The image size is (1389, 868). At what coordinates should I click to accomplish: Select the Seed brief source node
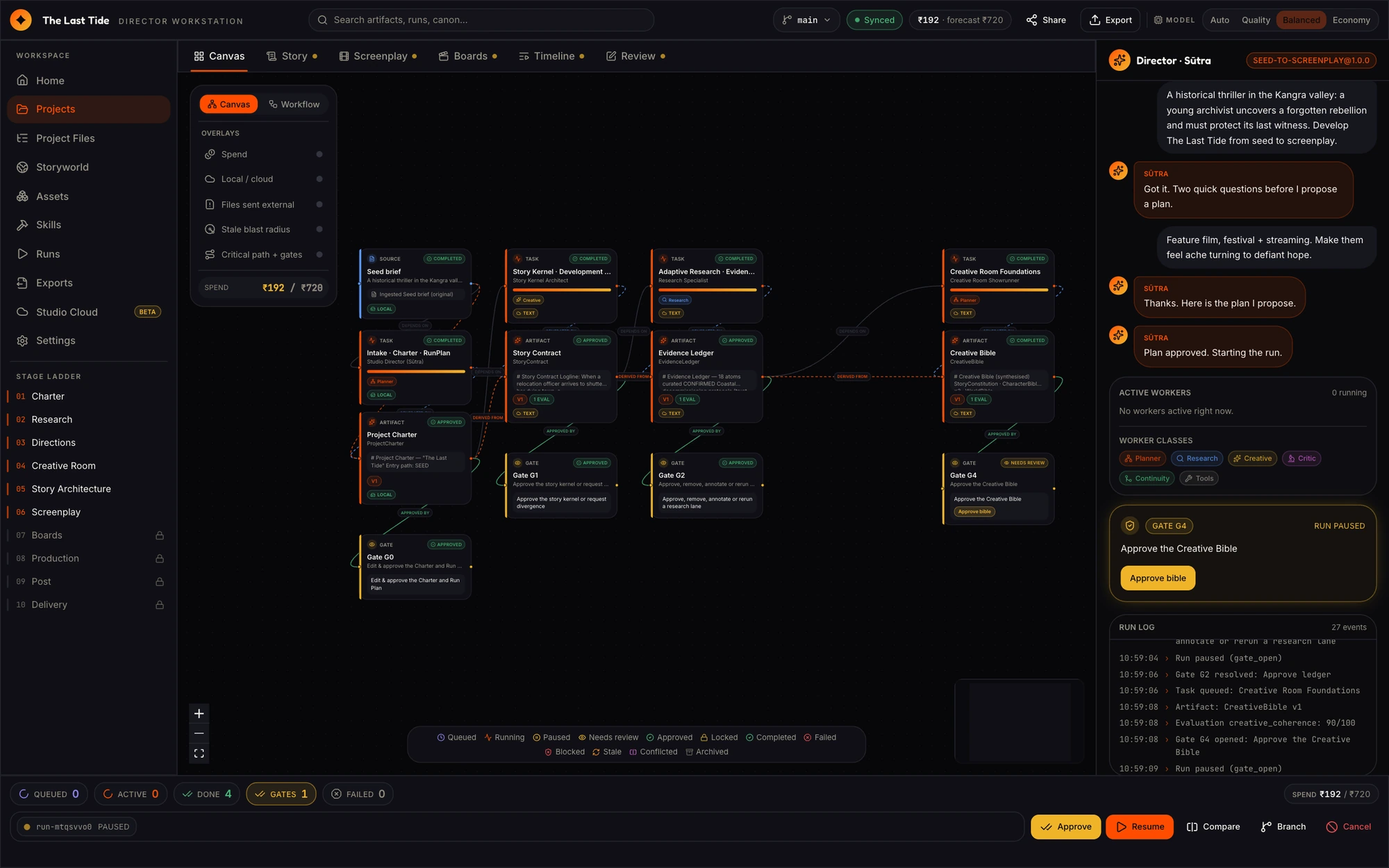click(x=415, y=284)
